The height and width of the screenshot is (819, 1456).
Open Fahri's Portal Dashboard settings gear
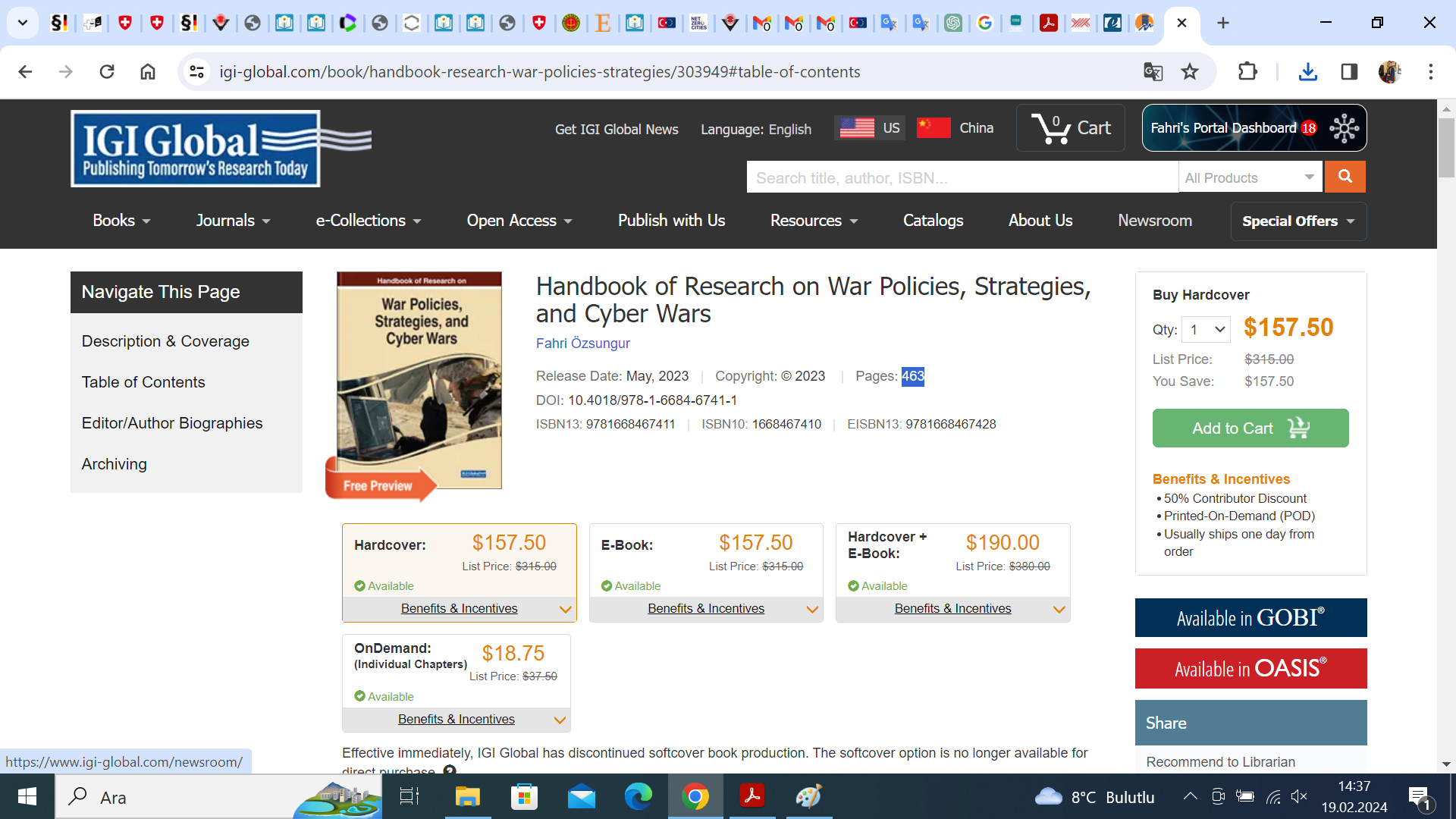pos(1345,128)
